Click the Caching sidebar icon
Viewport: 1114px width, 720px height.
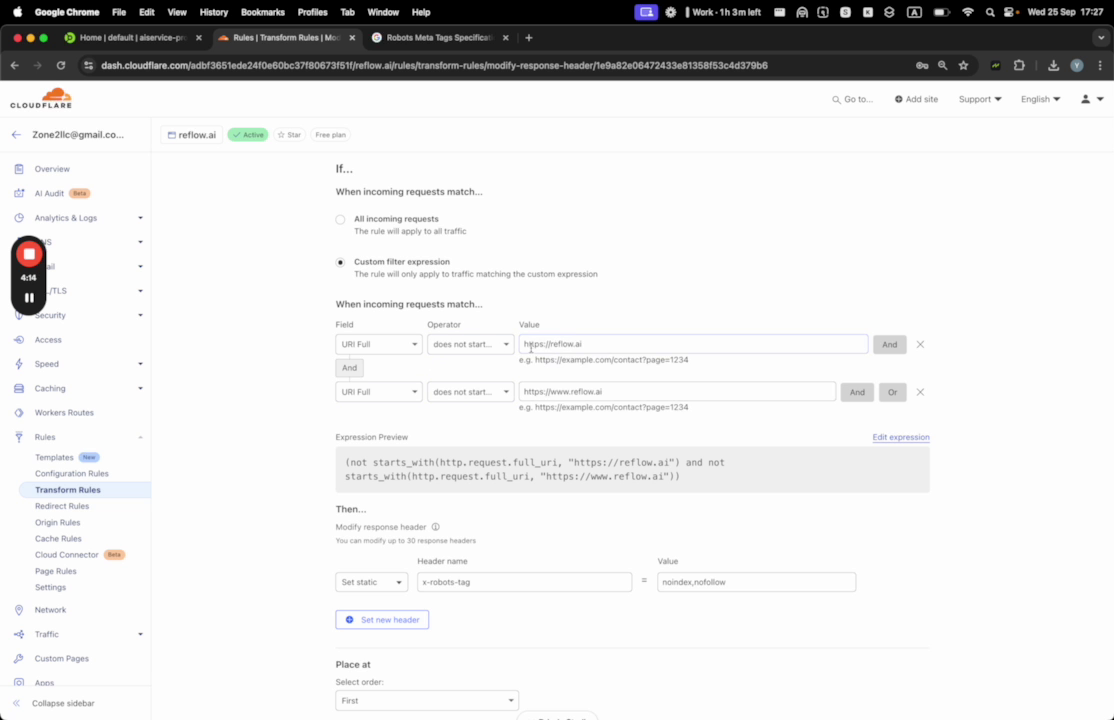pyautogui.click(x=19, y=389)
